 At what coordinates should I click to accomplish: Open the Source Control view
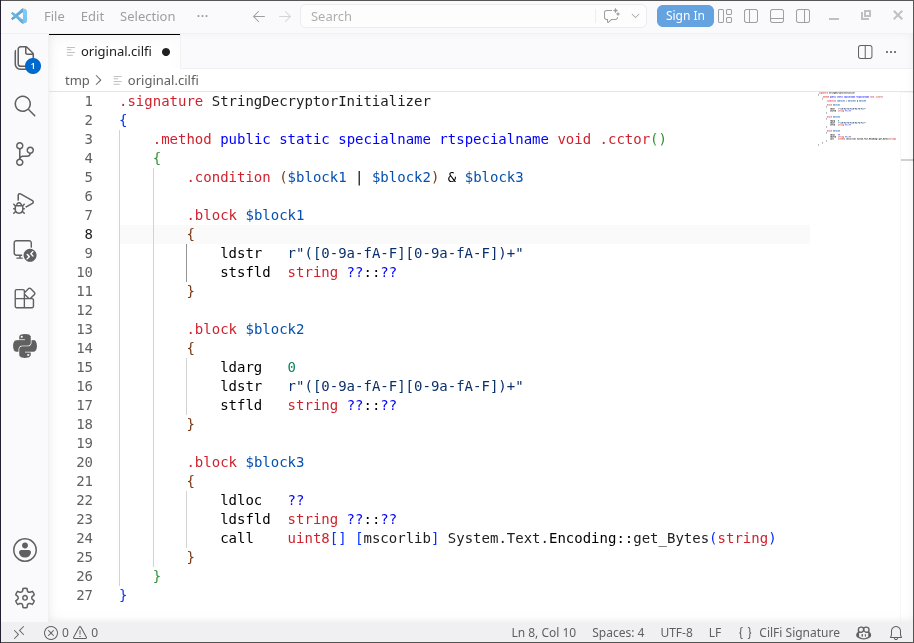[24, 154]
